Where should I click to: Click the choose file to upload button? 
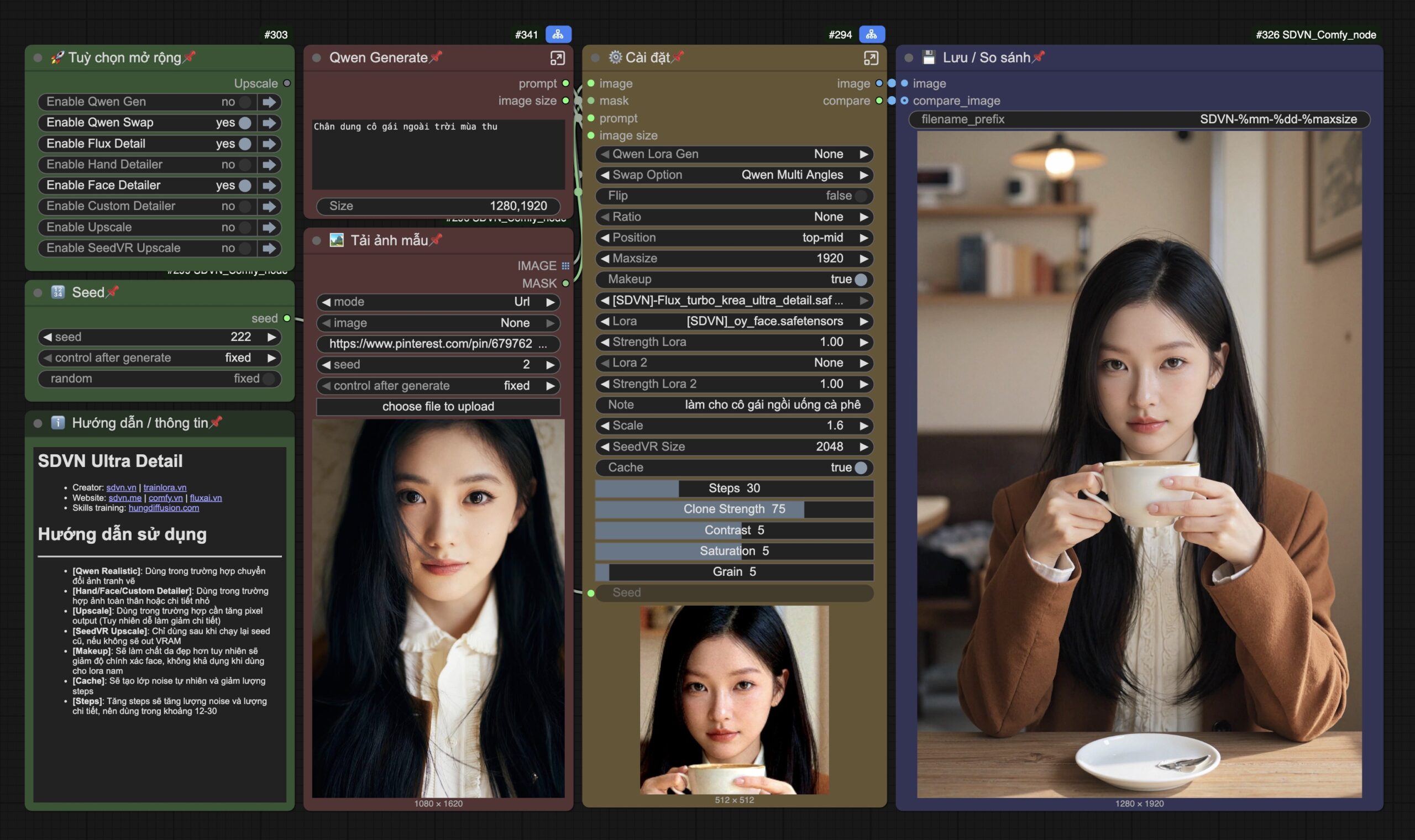click(x=438, y=406)
